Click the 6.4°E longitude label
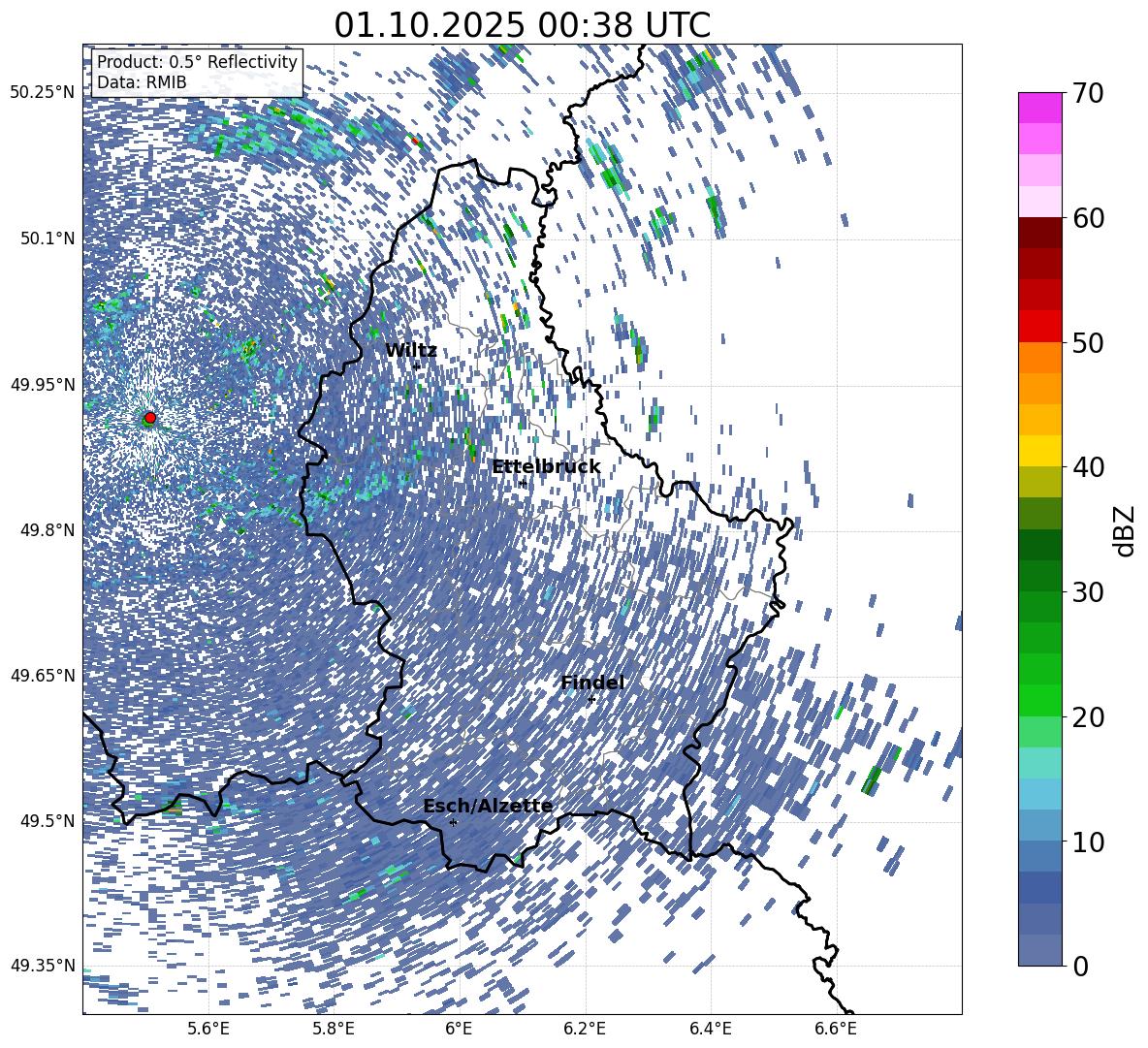Viewport: 1148px width, 1048px height. tap(710, 1029)
